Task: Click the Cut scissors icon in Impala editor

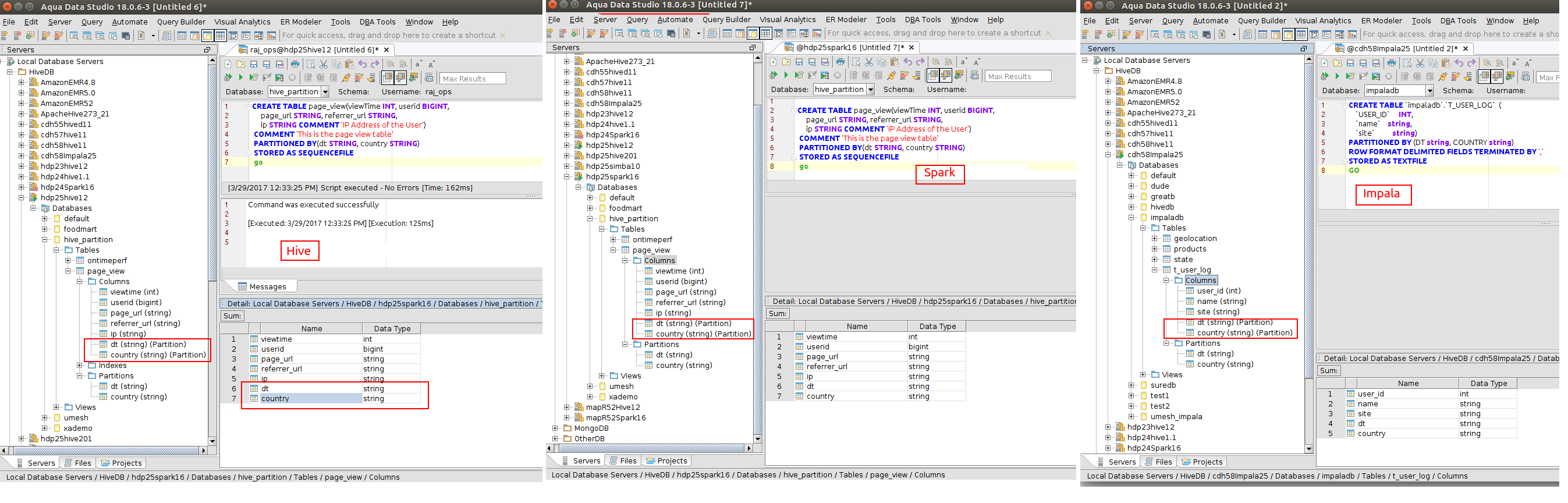Action: 1420,63
